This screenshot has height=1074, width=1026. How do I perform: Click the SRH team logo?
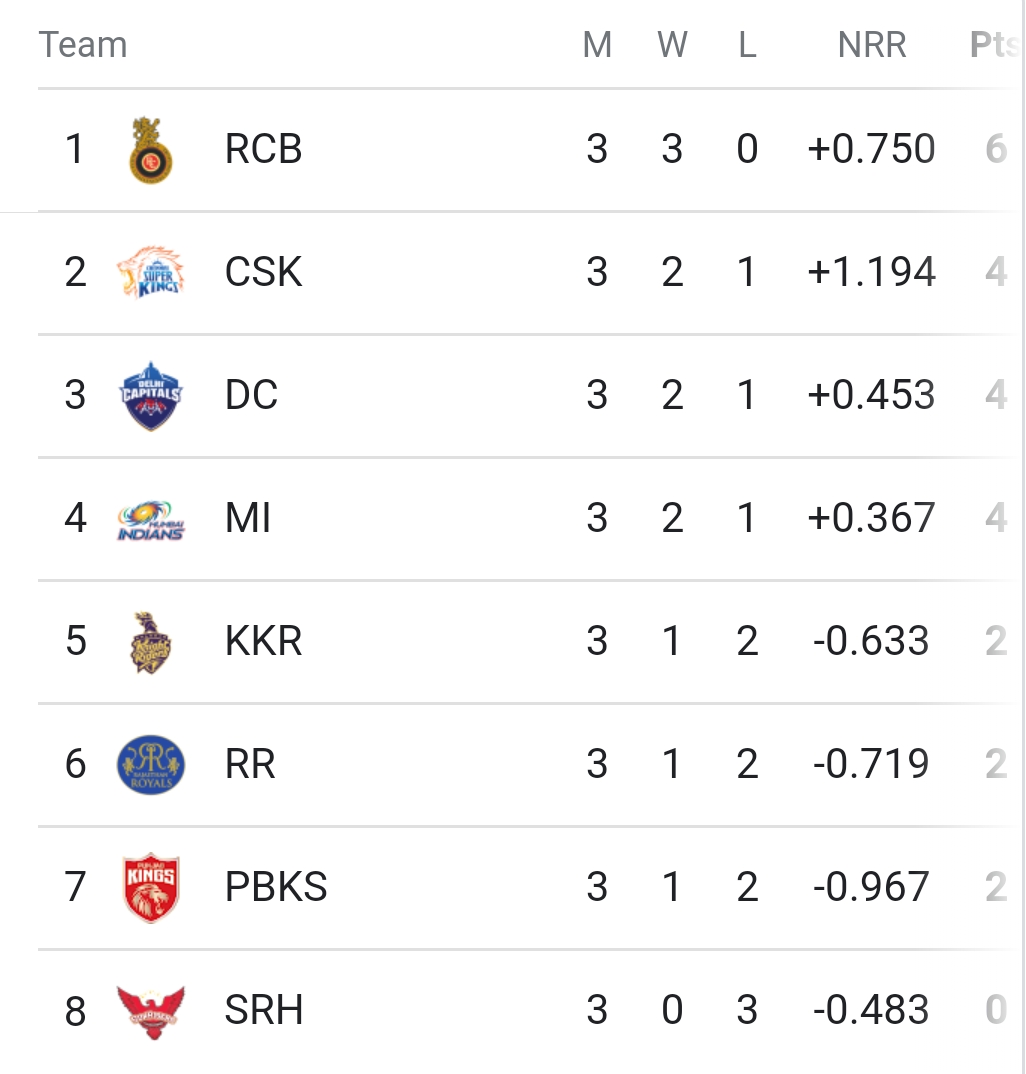151,1010
